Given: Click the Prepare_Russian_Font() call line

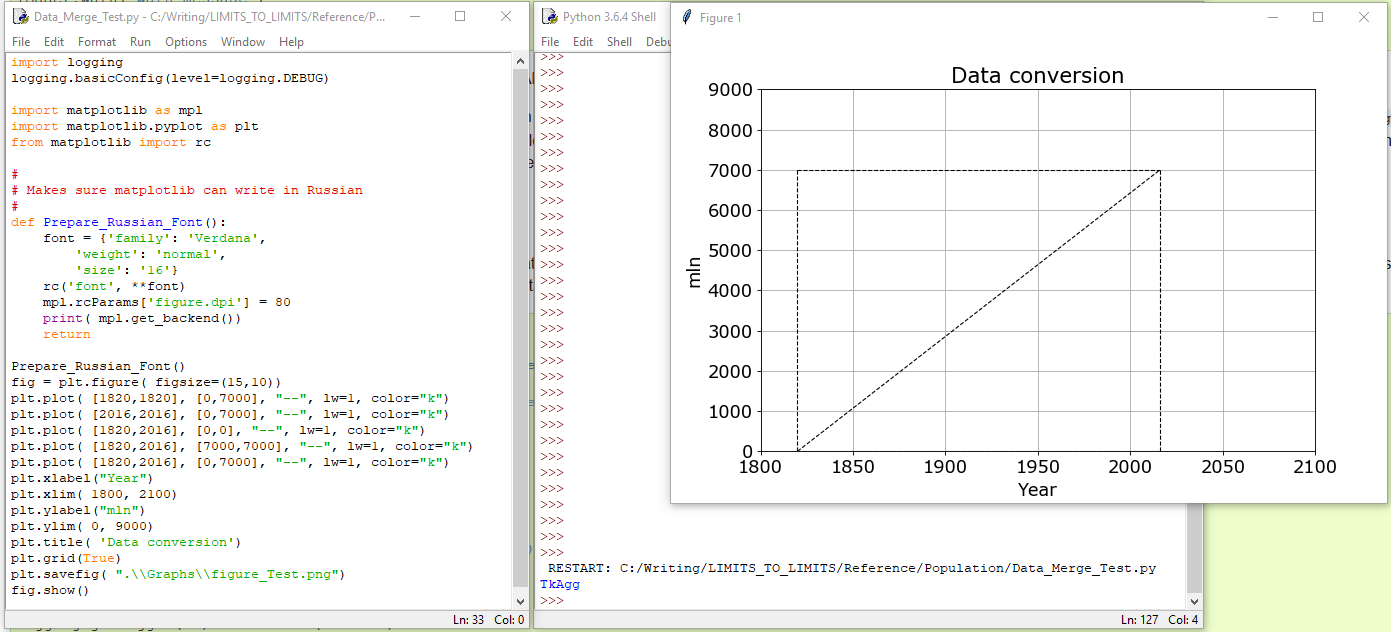Looking at the screenshot, I should 99,366.
